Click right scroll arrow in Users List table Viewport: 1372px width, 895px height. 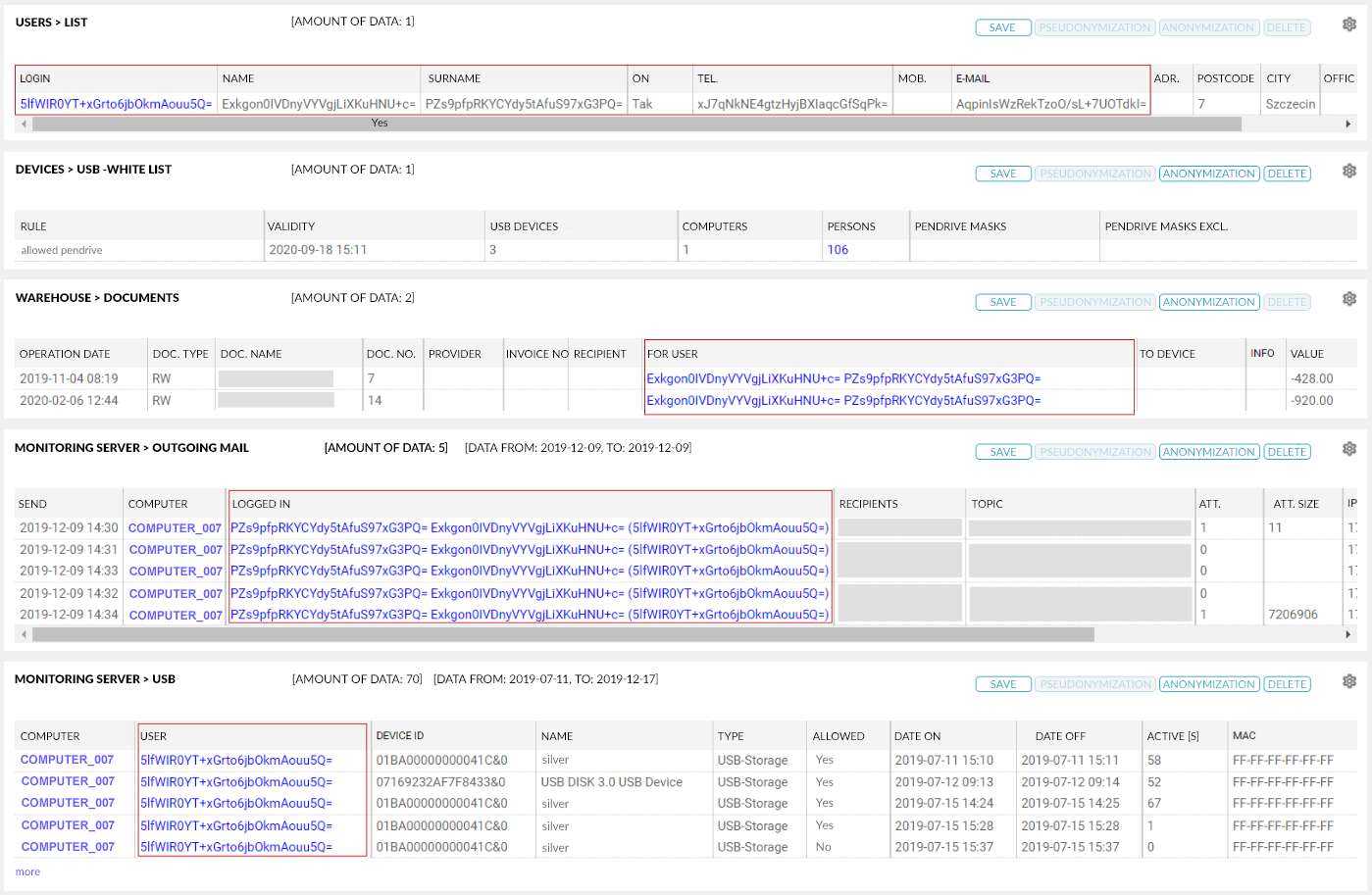[x=1347, y=124]
